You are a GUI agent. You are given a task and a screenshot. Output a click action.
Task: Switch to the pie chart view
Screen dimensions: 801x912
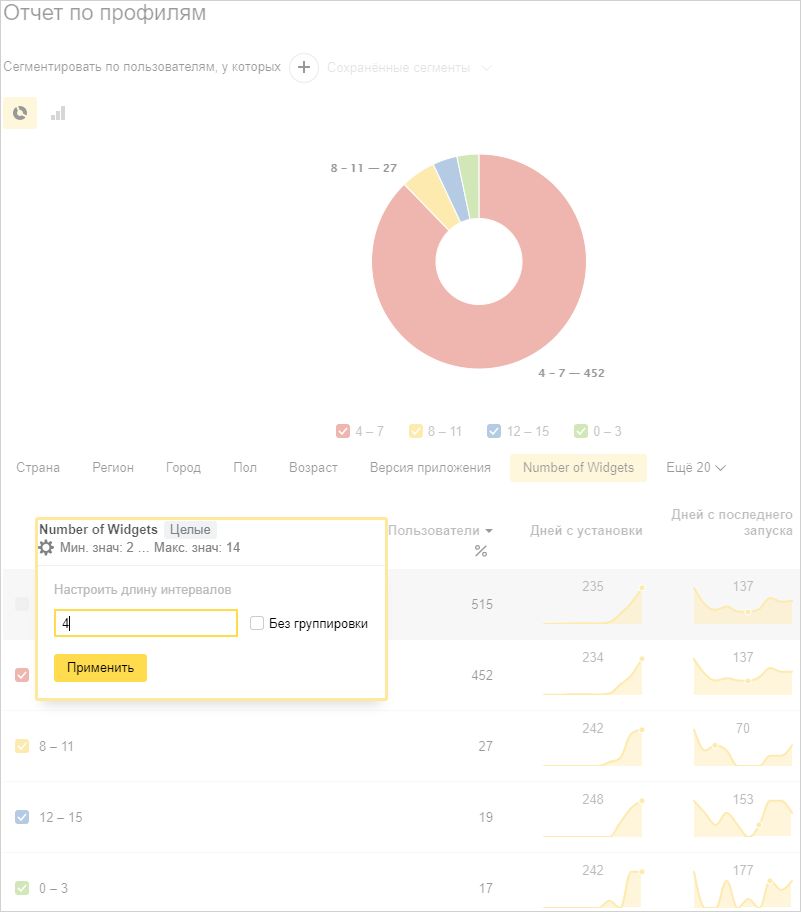(20, 113)
